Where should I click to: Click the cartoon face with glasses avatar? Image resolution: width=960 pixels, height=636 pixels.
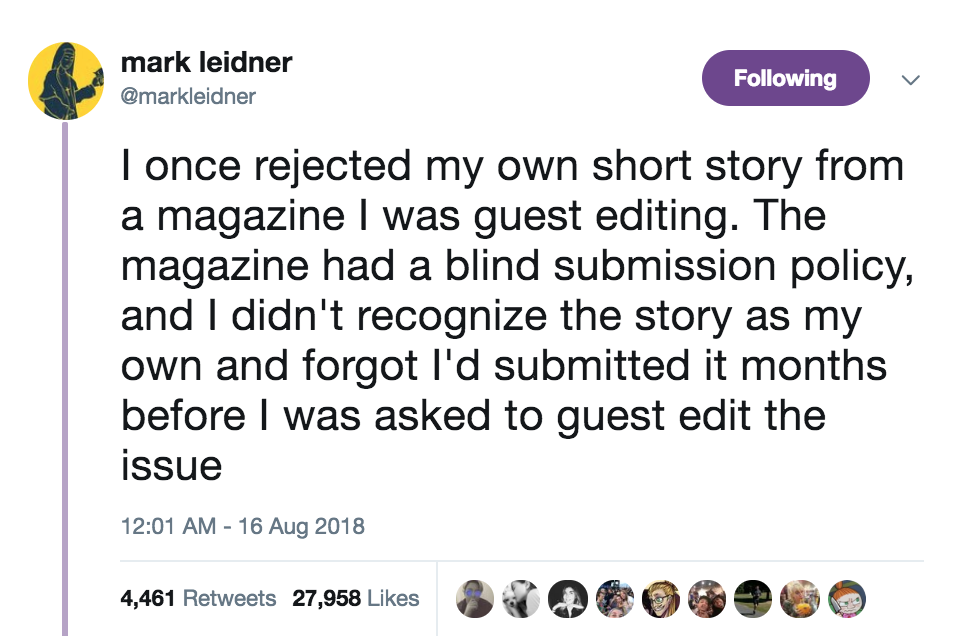click(x=660, y=598)
